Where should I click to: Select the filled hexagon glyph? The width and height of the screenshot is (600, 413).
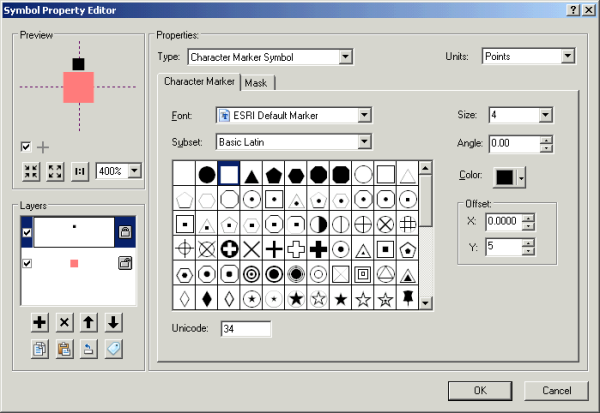click(x=296, y=174)
